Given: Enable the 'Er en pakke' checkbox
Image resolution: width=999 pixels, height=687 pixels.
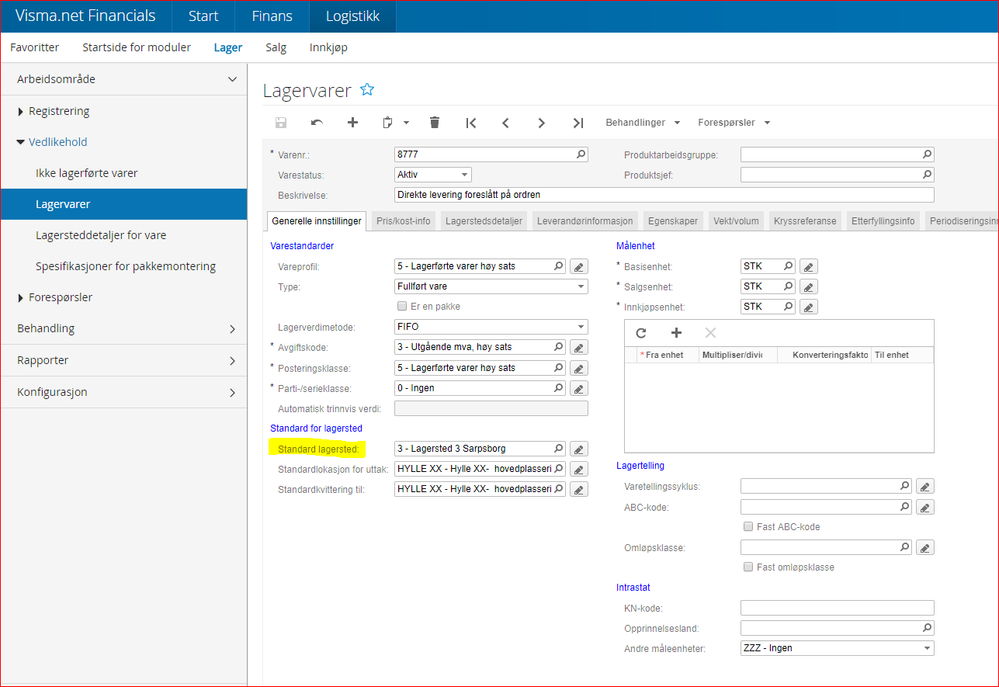Looking at the screenshot, I should click(x=402, y=306).
